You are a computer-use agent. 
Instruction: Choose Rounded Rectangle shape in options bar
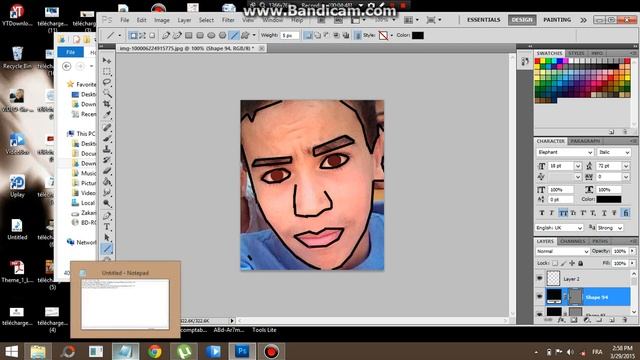tap(200, 36)
